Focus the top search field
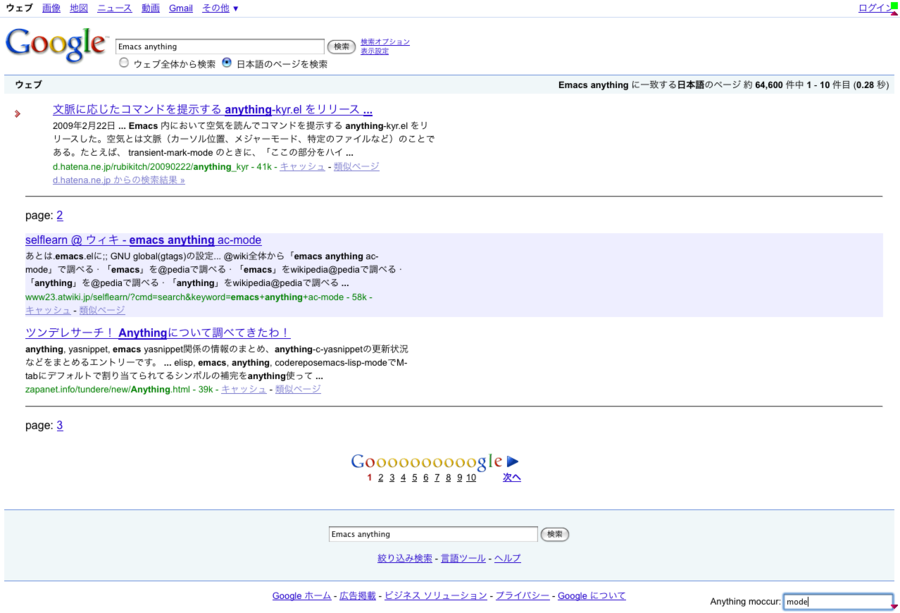900x613 pixels. (x=220, y=46)
